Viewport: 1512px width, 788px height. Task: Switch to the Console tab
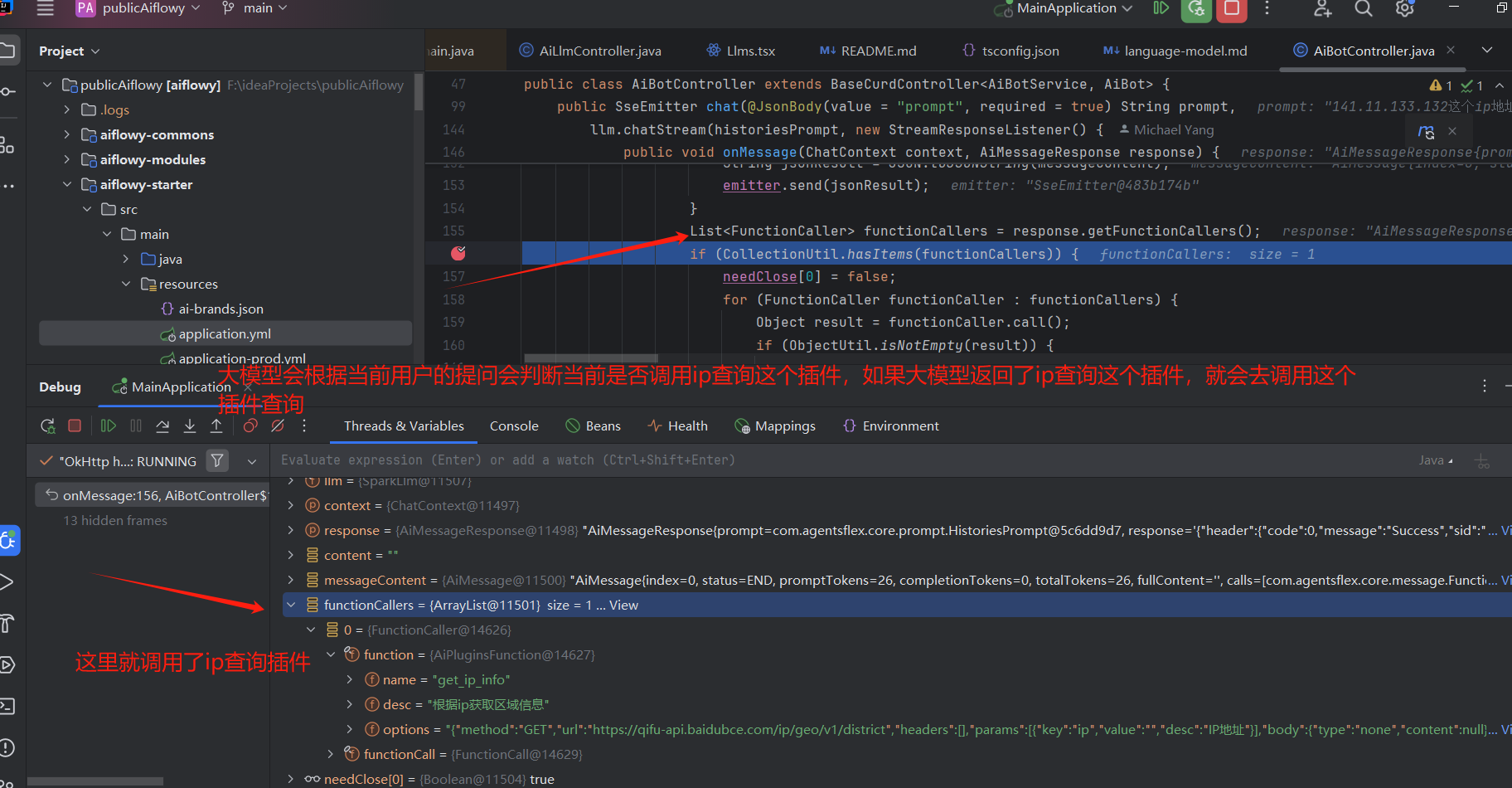coord(514,426)
